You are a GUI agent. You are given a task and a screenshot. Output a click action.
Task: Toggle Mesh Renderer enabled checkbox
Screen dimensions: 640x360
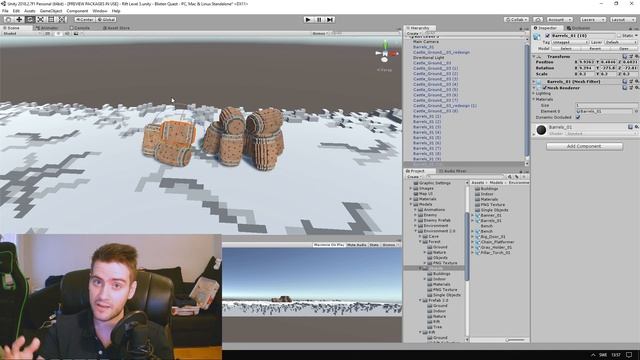tap(544, 87)
